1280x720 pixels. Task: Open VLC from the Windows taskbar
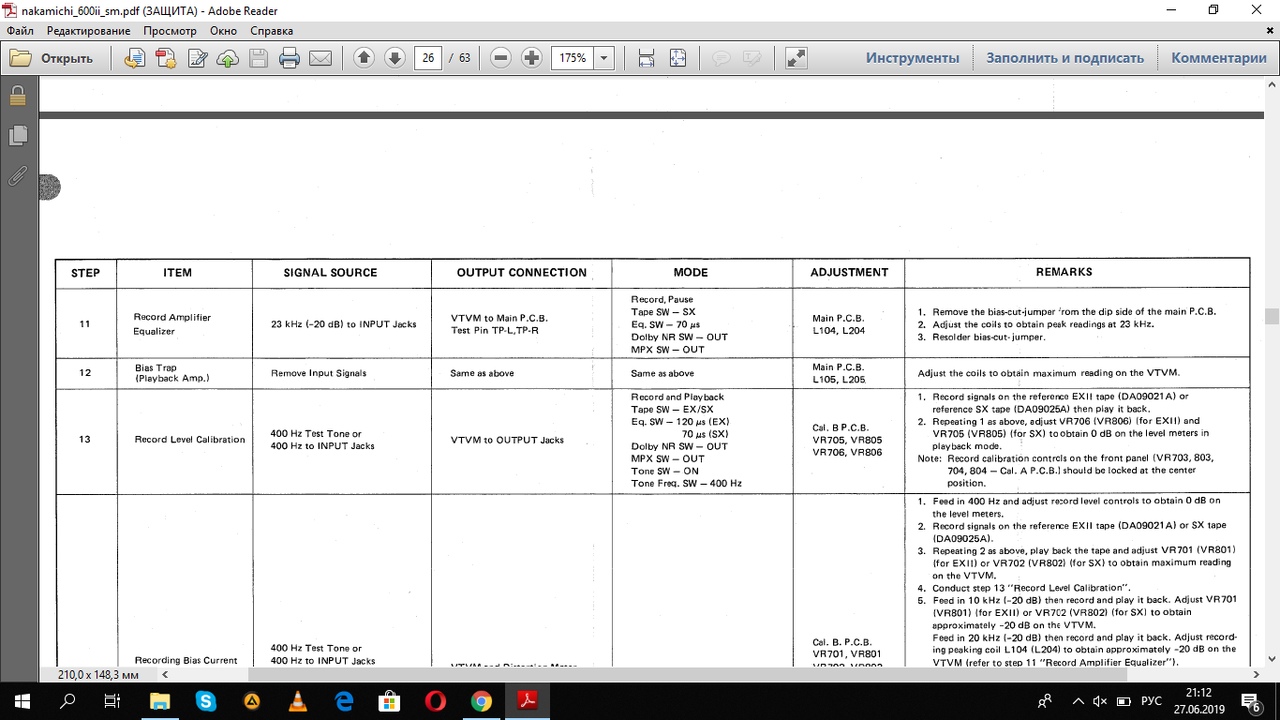(x=298, y=701)
